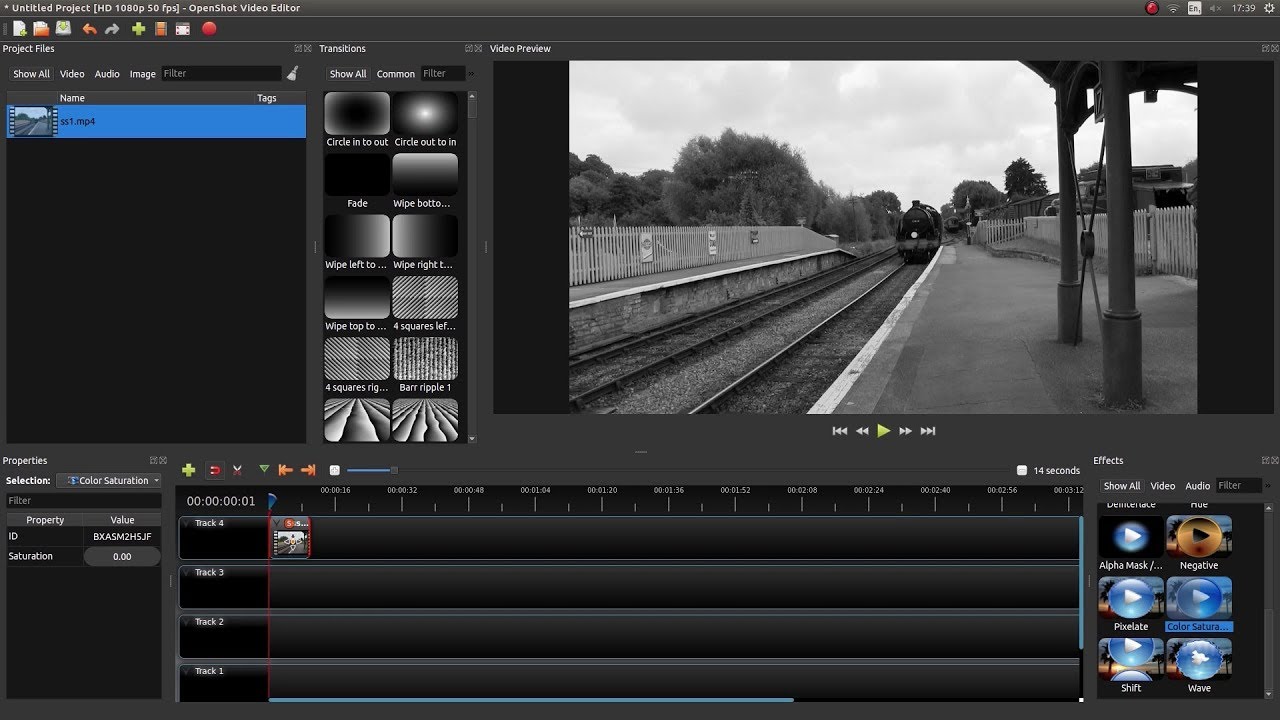Adjust the Saturation value slider
1280x720 pixels.
[x=122, y=556]
